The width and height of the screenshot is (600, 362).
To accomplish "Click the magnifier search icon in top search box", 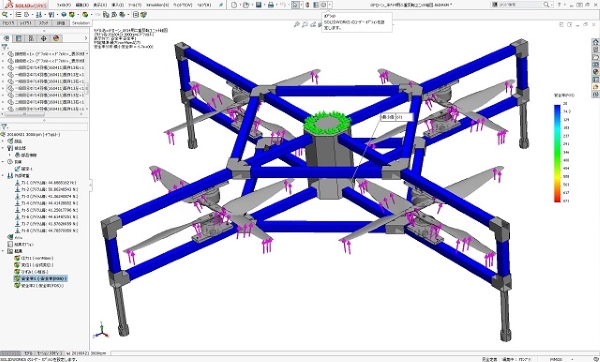I will (x=546, y=5).
